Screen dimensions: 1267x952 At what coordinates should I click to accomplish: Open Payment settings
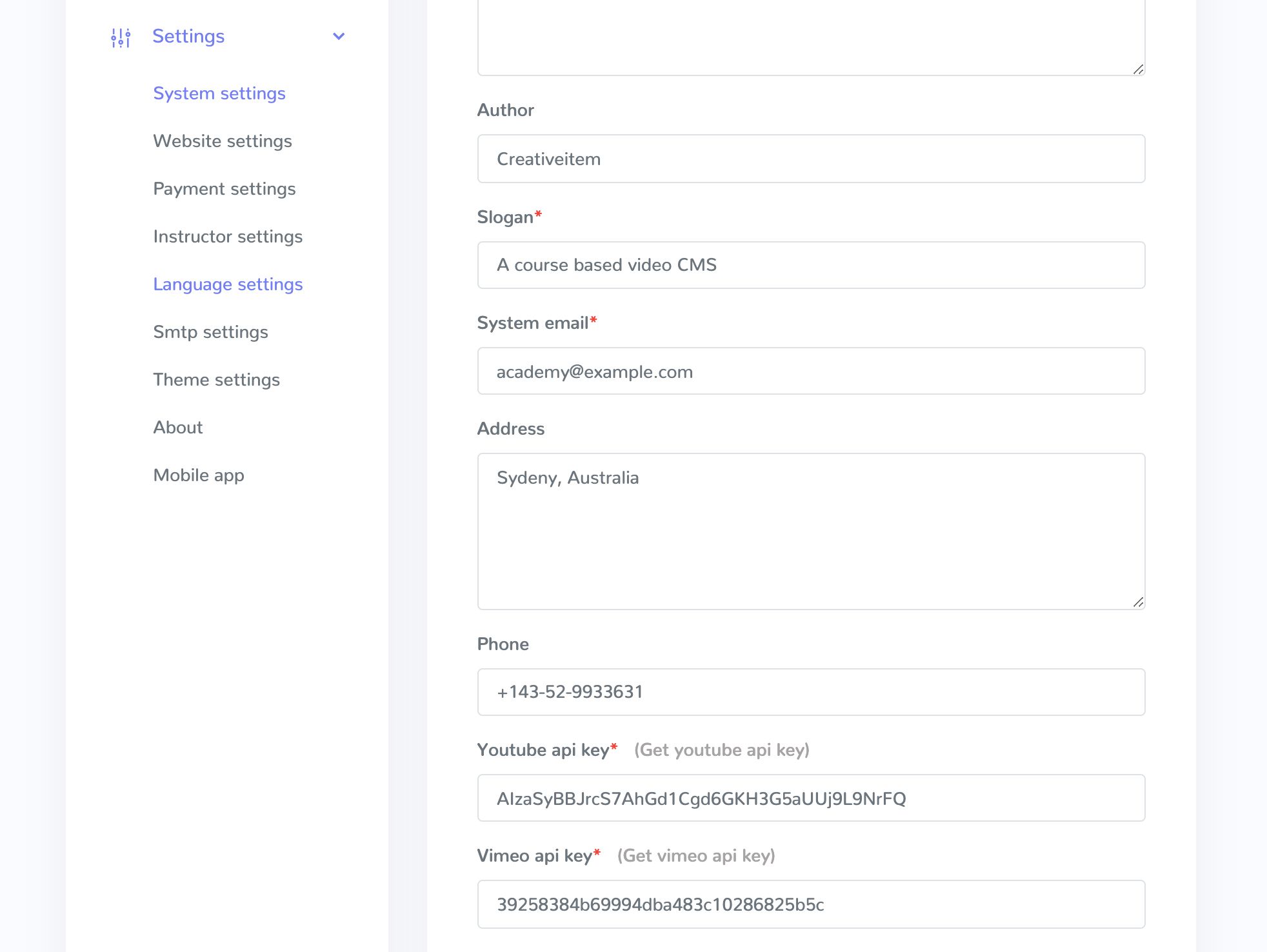pos(224,189)
